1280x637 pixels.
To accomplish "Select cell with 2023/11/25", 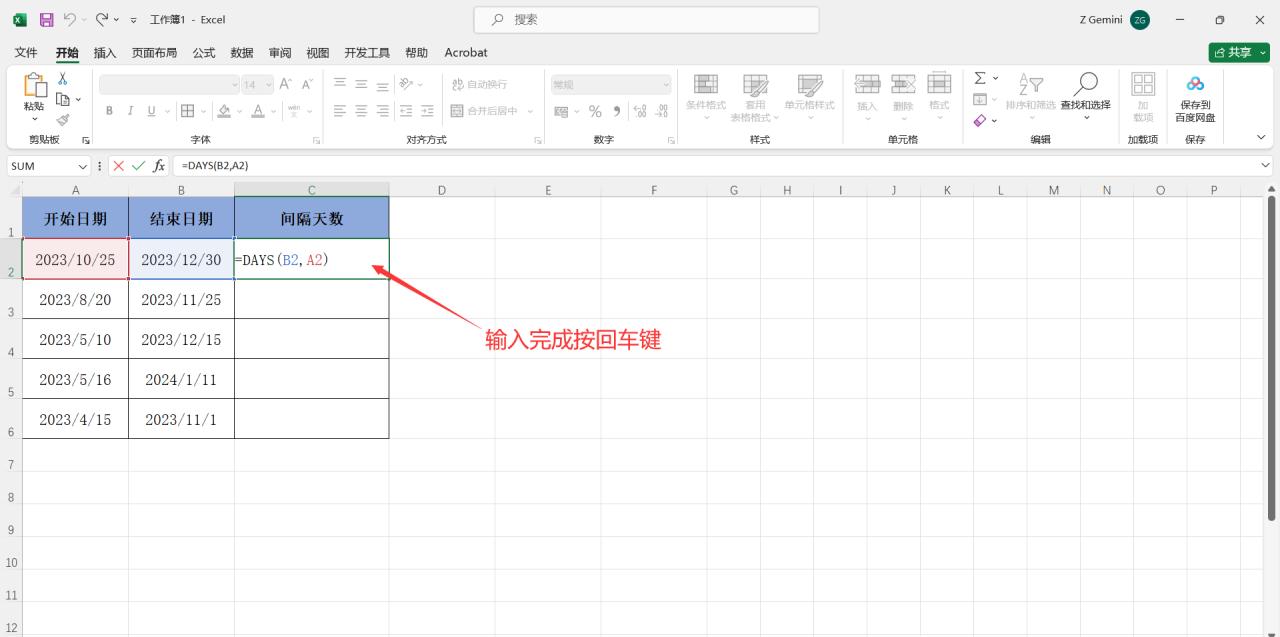I will [181, 299].
